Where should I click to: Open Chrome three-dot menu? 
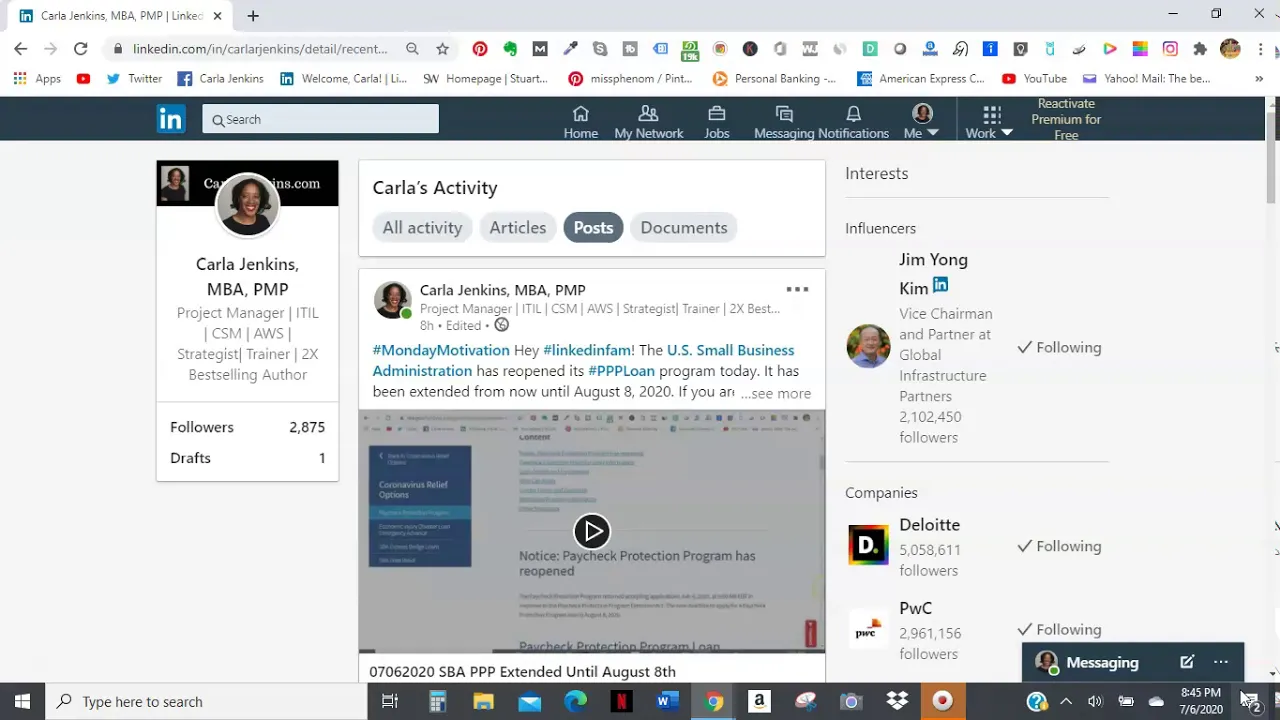click(x=1260, y=49)
